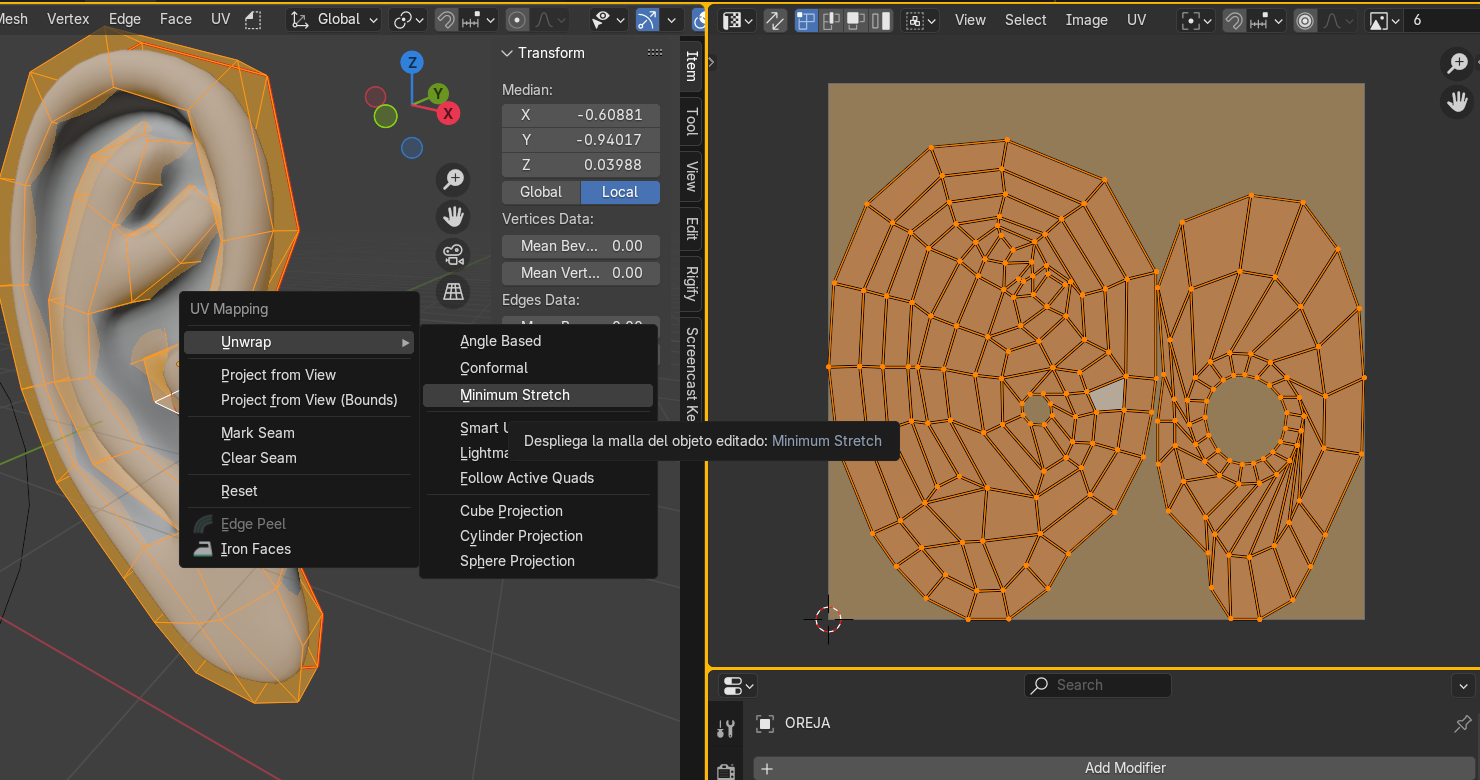Switch transform median to Local
Viewport: 1480px width, 780px height.
click(620, 192)
